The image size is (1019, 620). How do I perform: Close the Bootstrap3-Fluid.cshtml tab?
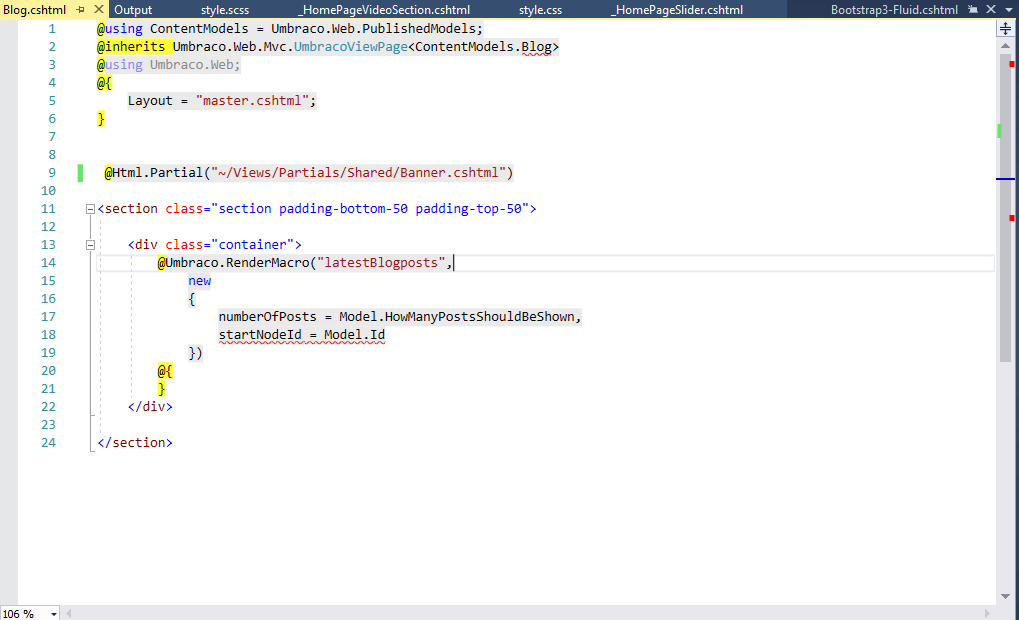coord(990,9)
